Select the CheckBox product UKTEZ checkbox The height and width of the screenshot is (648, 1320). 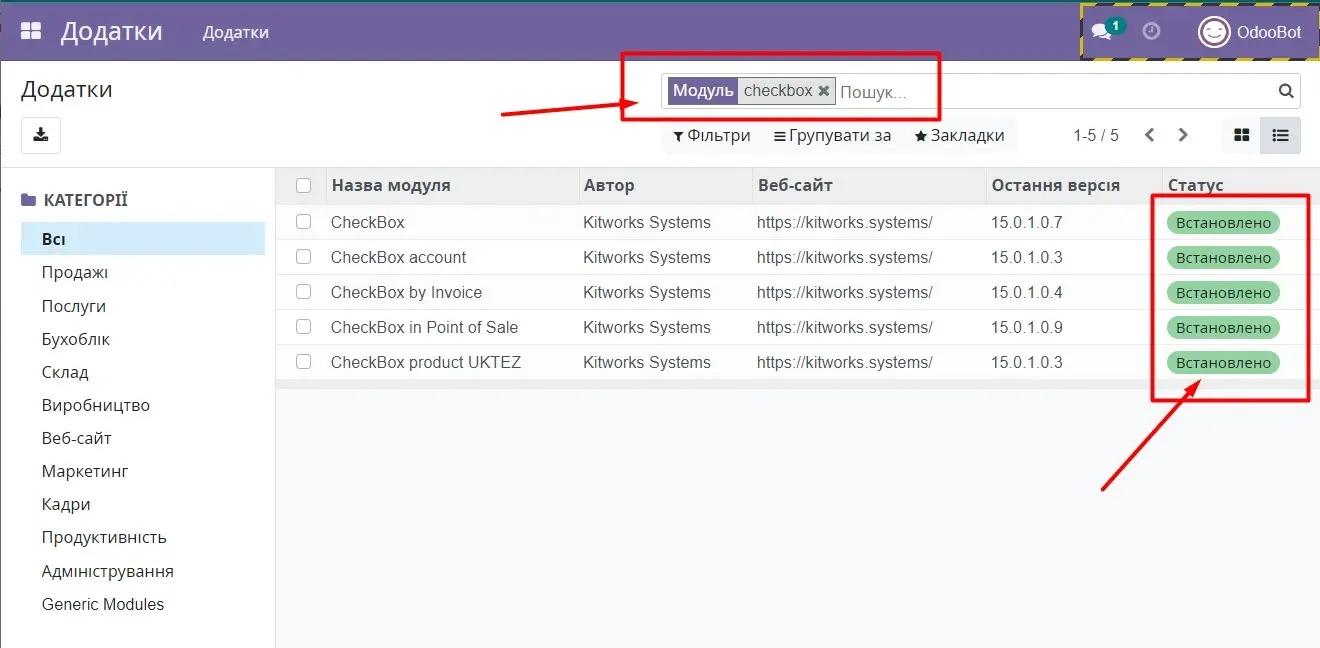coord(304,362)
